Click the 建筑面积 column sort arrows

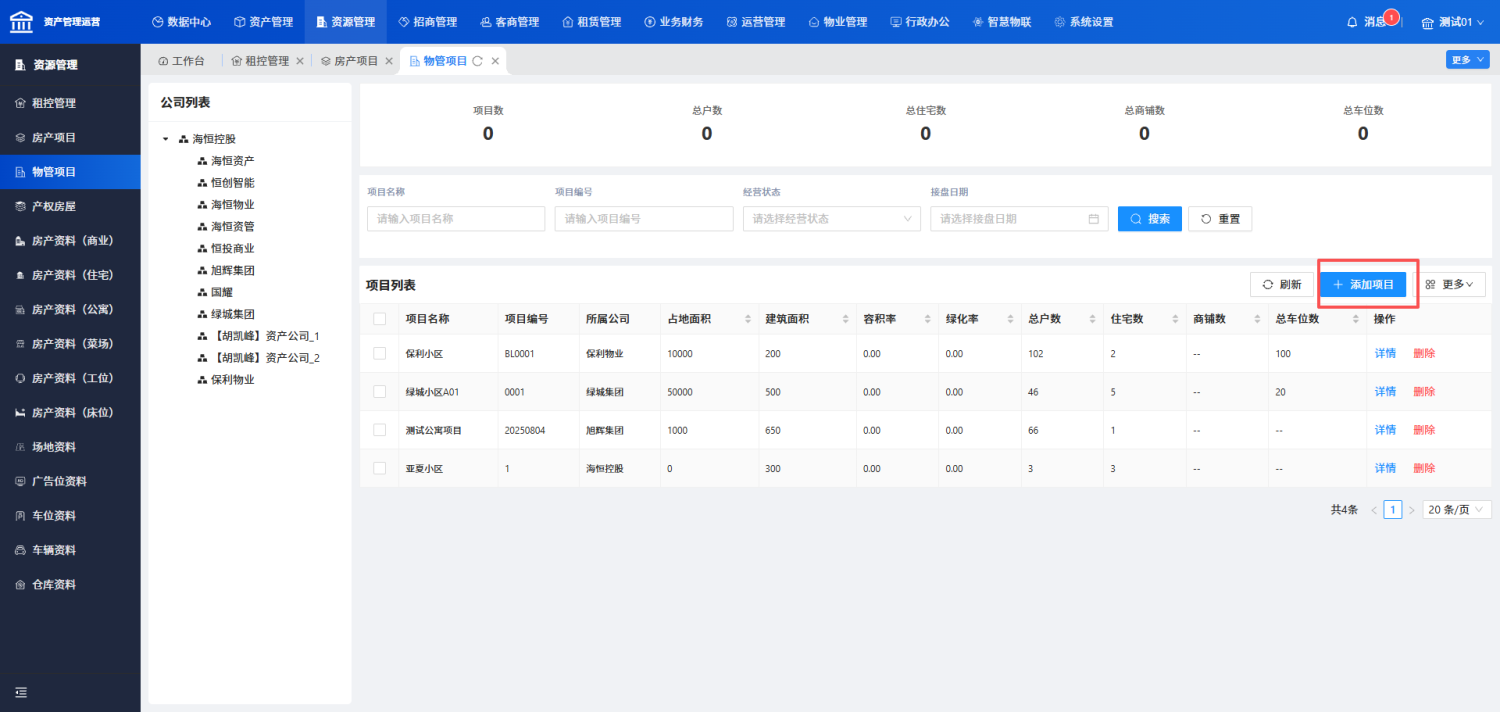tap(846, 319)
